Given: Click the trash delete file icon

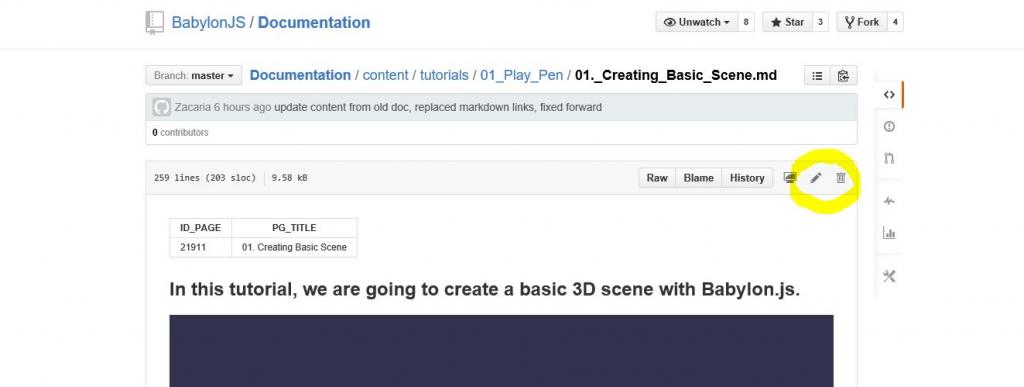Looking at the screenshot, I should coord(840,178).
